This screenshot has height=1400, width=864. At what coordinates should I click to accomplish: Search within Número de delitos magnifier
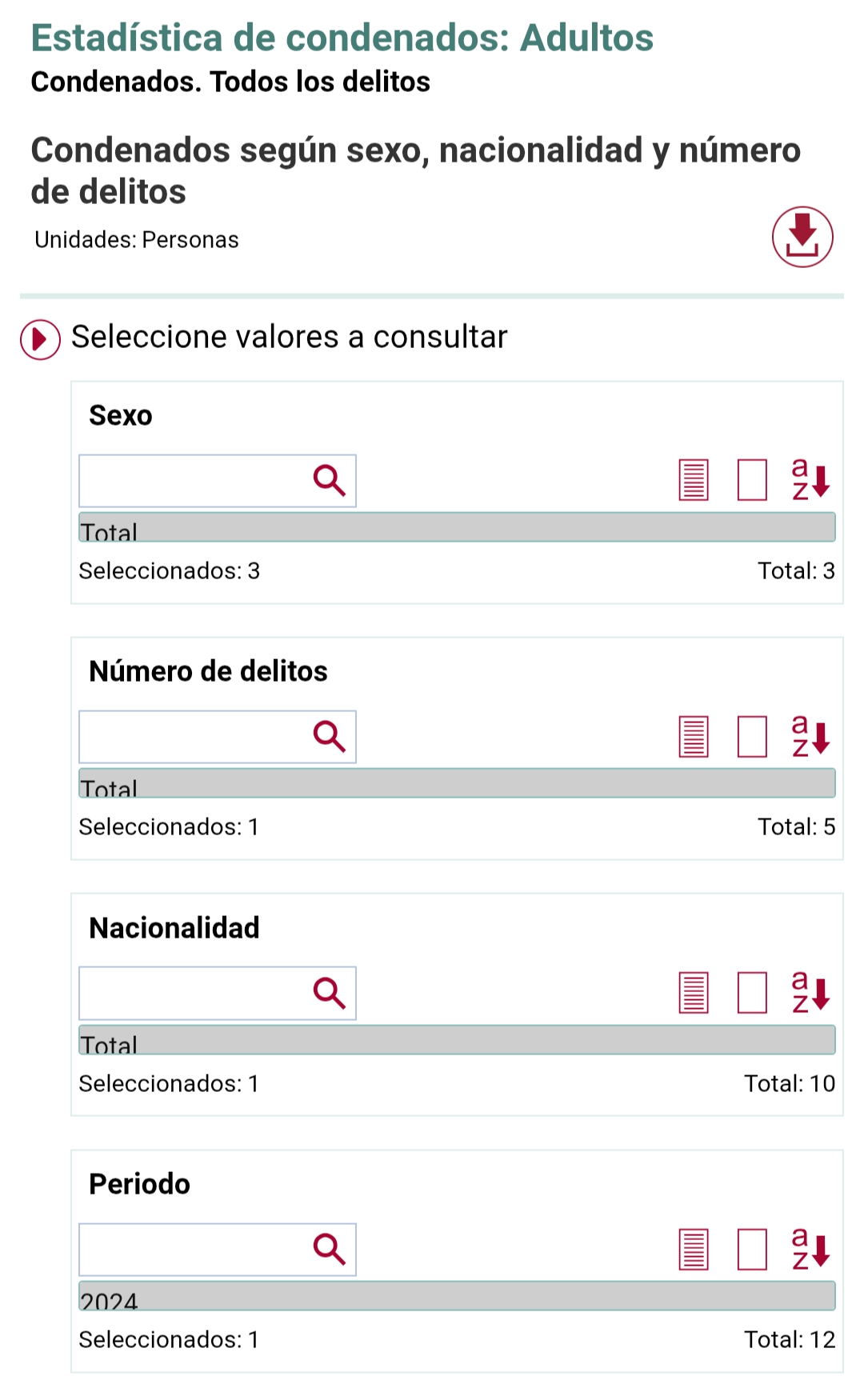click(x=329, y=736)
